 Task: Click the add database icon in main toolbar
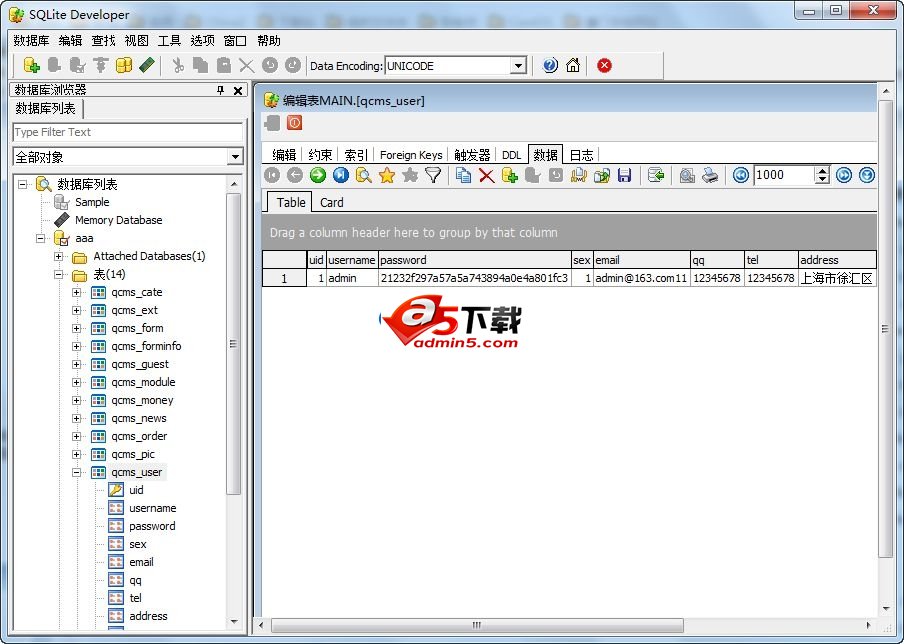pos(32,65)
